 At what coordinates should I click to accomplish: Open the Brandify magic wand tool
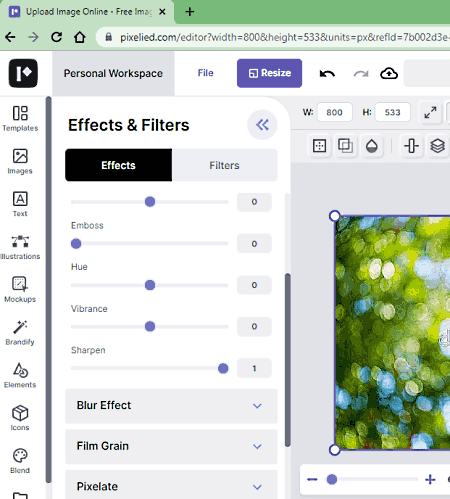20,332
